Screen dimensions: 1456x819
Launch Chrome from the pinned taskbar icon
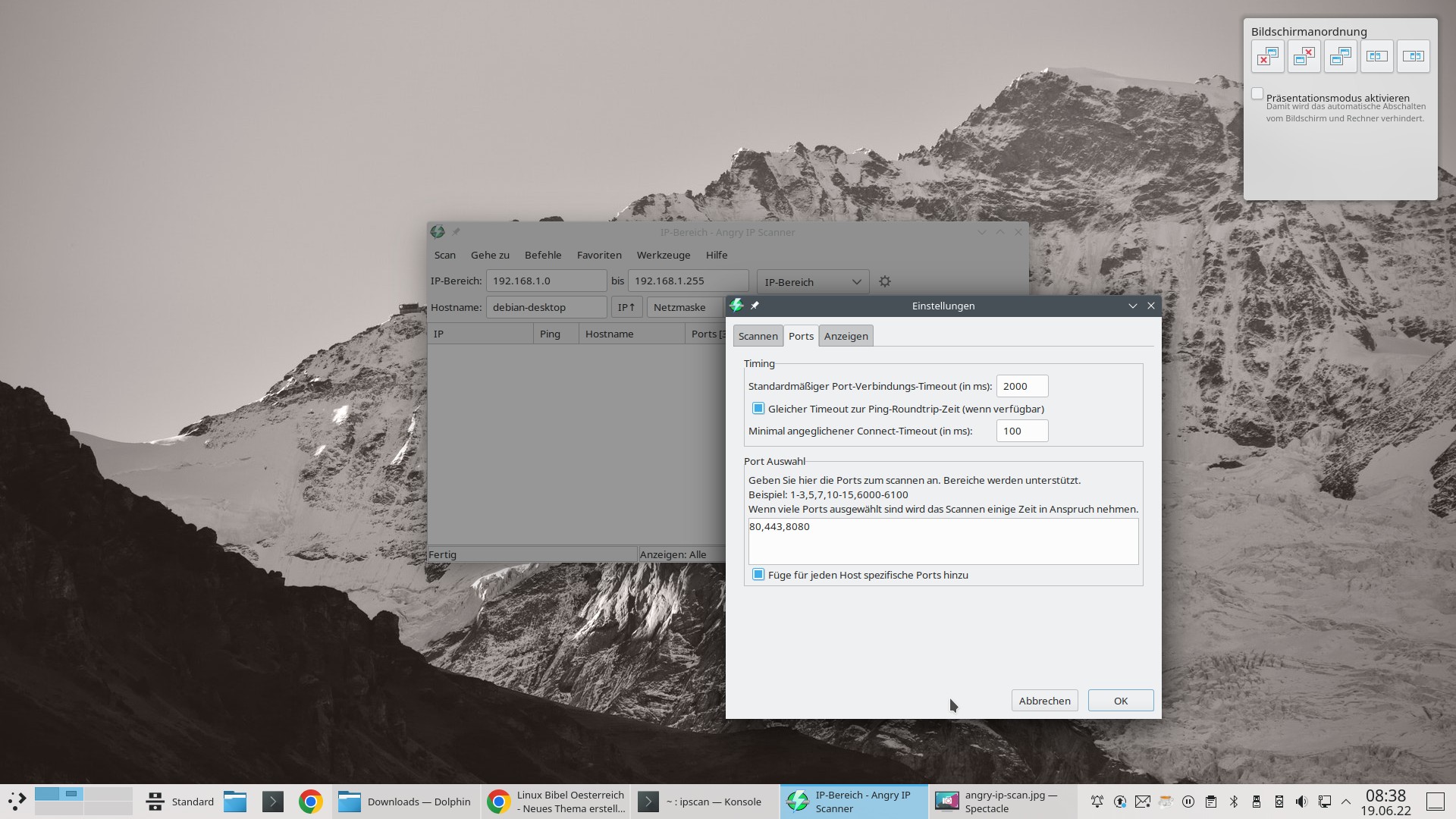click(310, 802)
